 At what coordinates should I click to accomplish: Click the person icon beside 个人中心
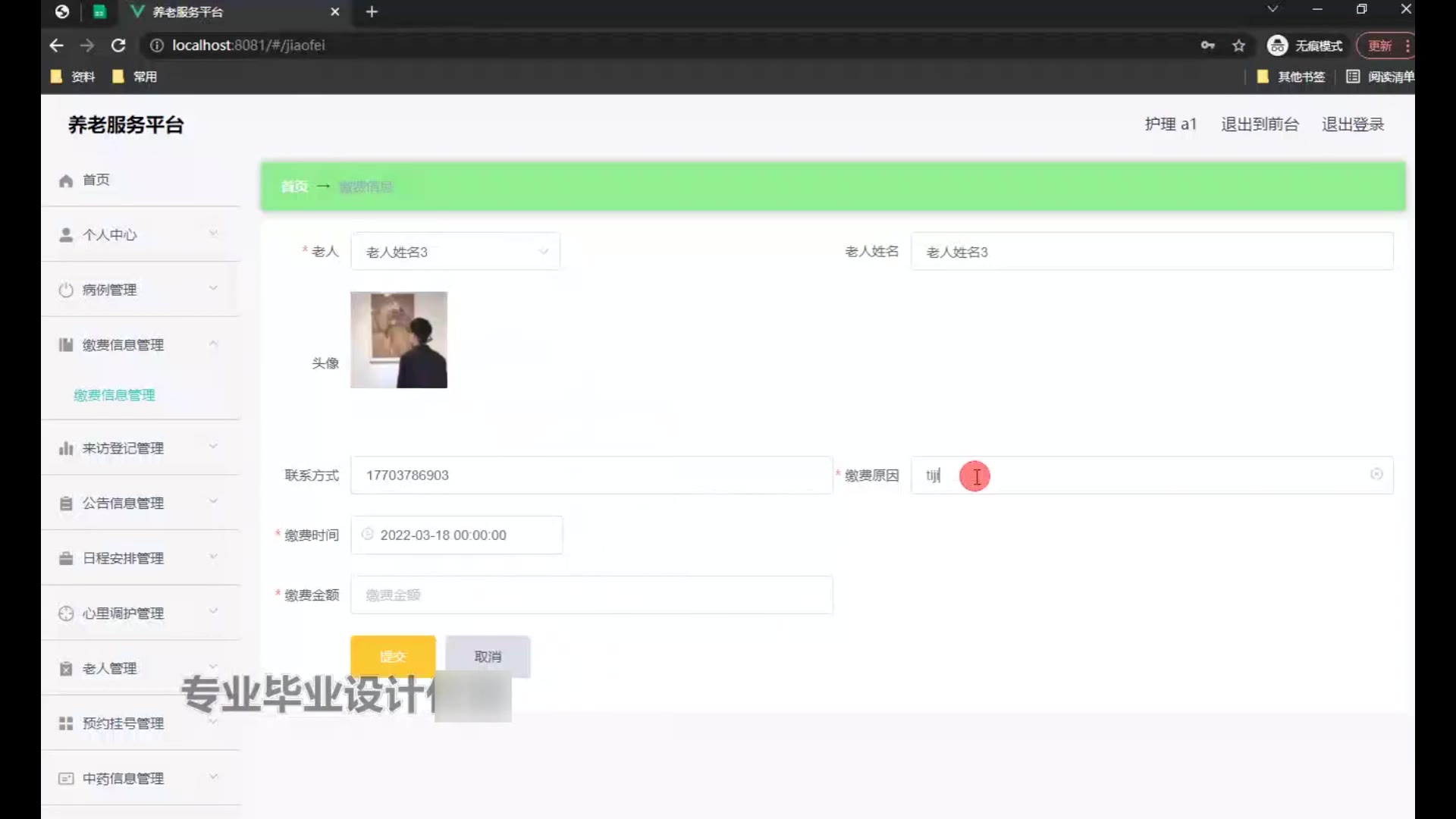66,235
